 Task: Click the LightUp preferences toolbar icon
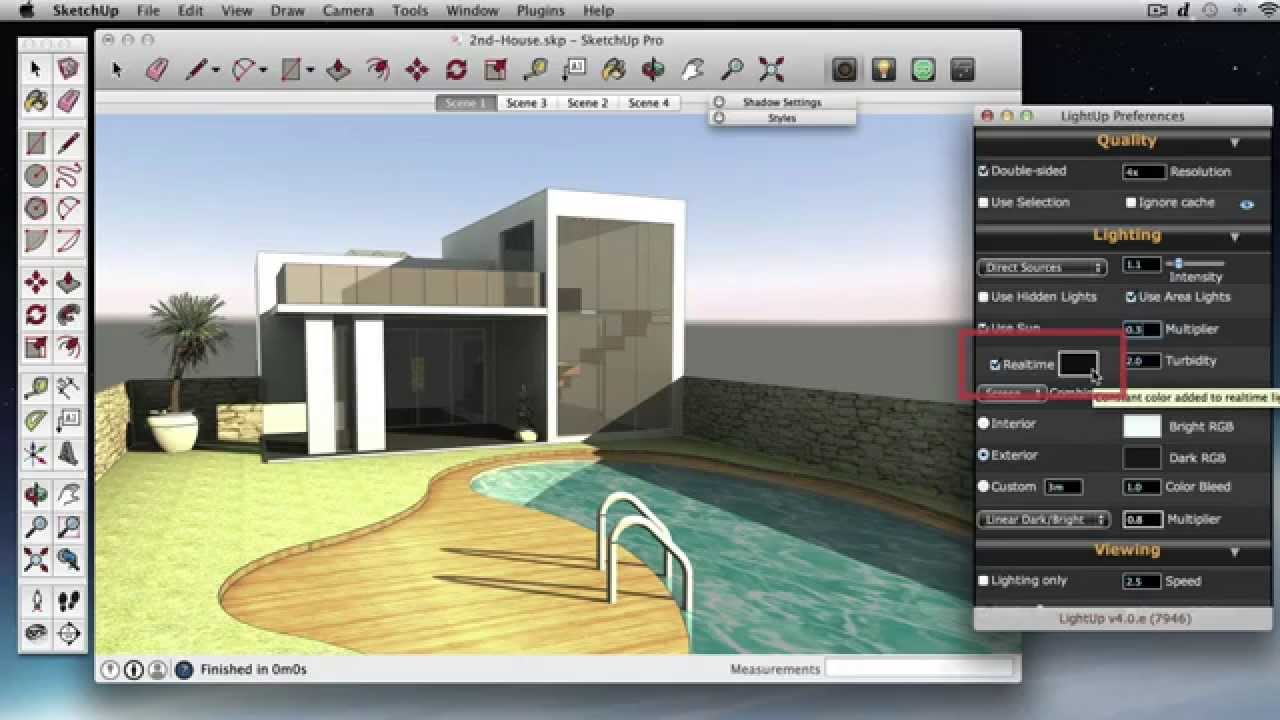click(x=962, y=69)
